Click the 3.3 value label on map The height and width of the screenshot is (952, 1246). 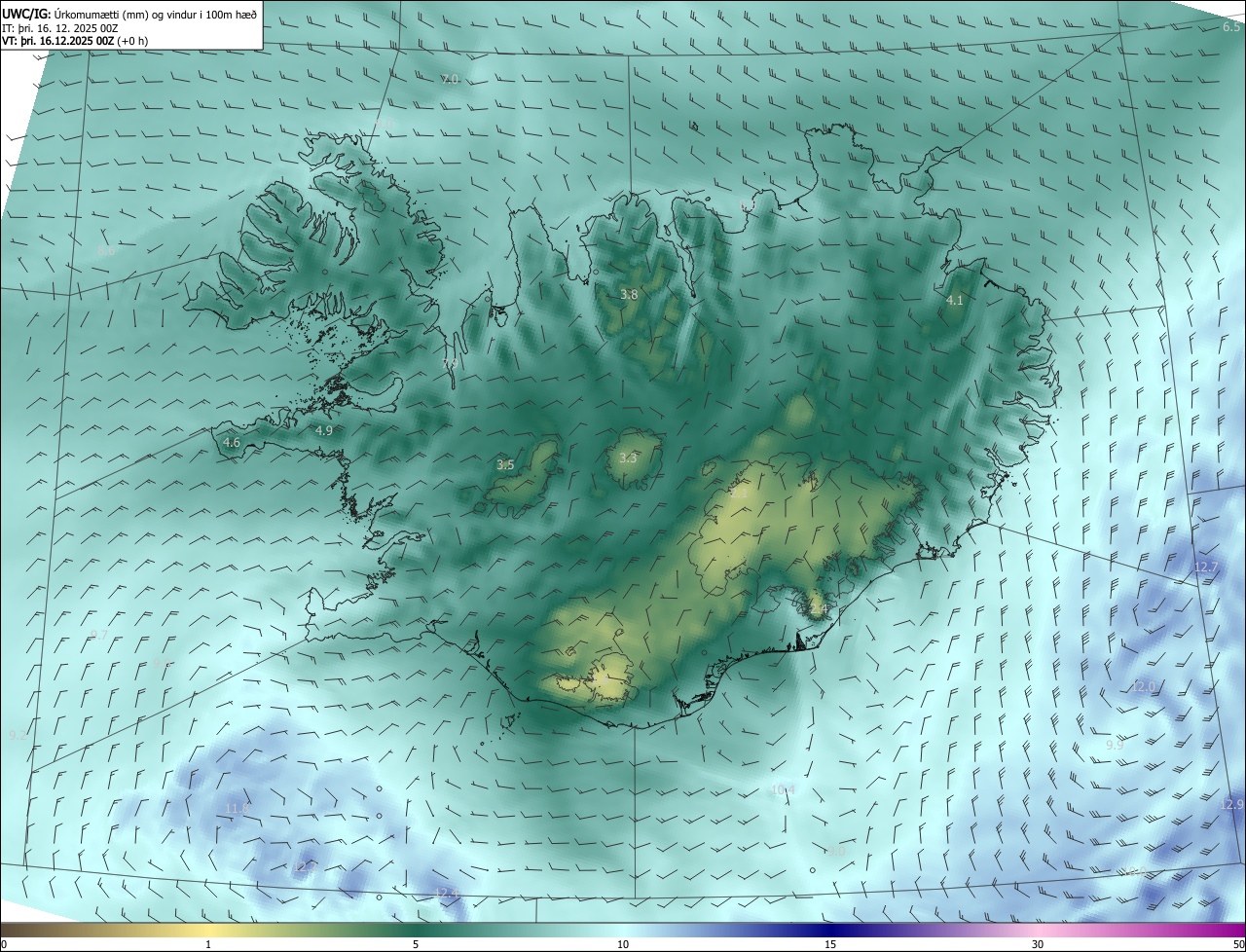coord(628,458)
